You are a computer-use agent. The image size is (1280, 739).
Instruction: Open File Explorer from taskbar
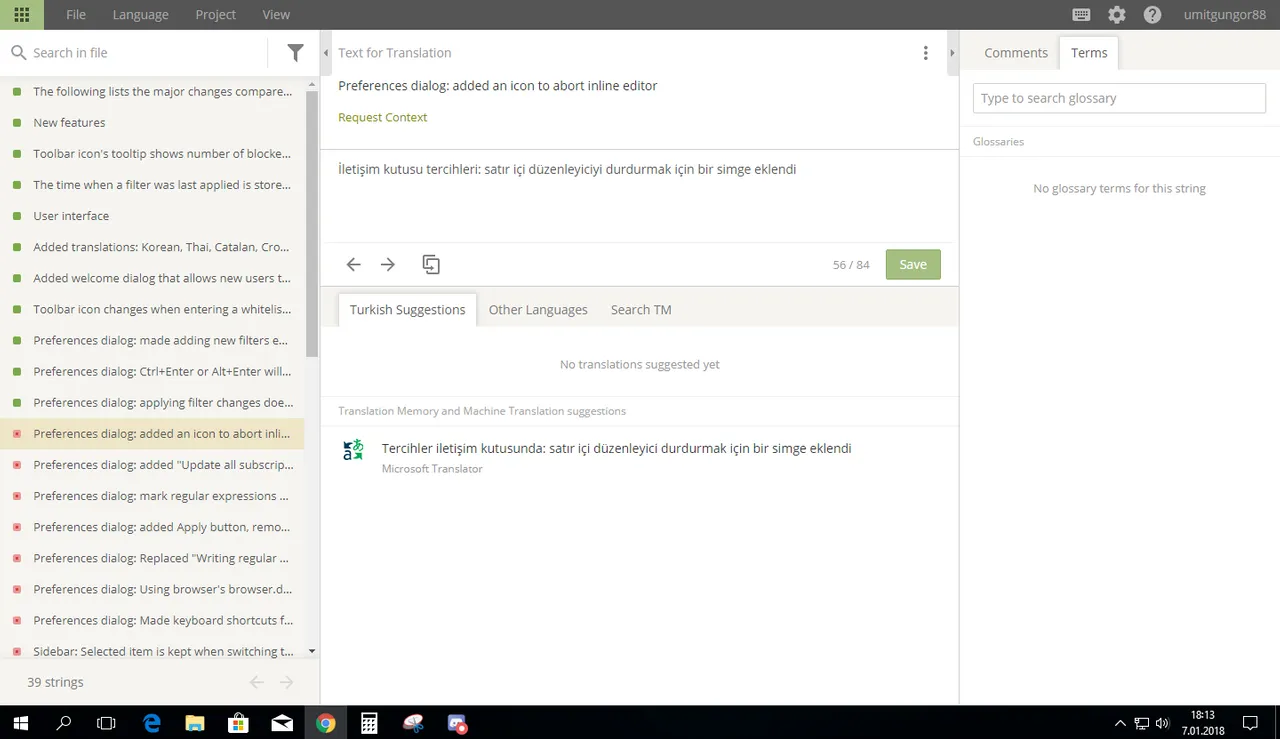tap(195, 723)
